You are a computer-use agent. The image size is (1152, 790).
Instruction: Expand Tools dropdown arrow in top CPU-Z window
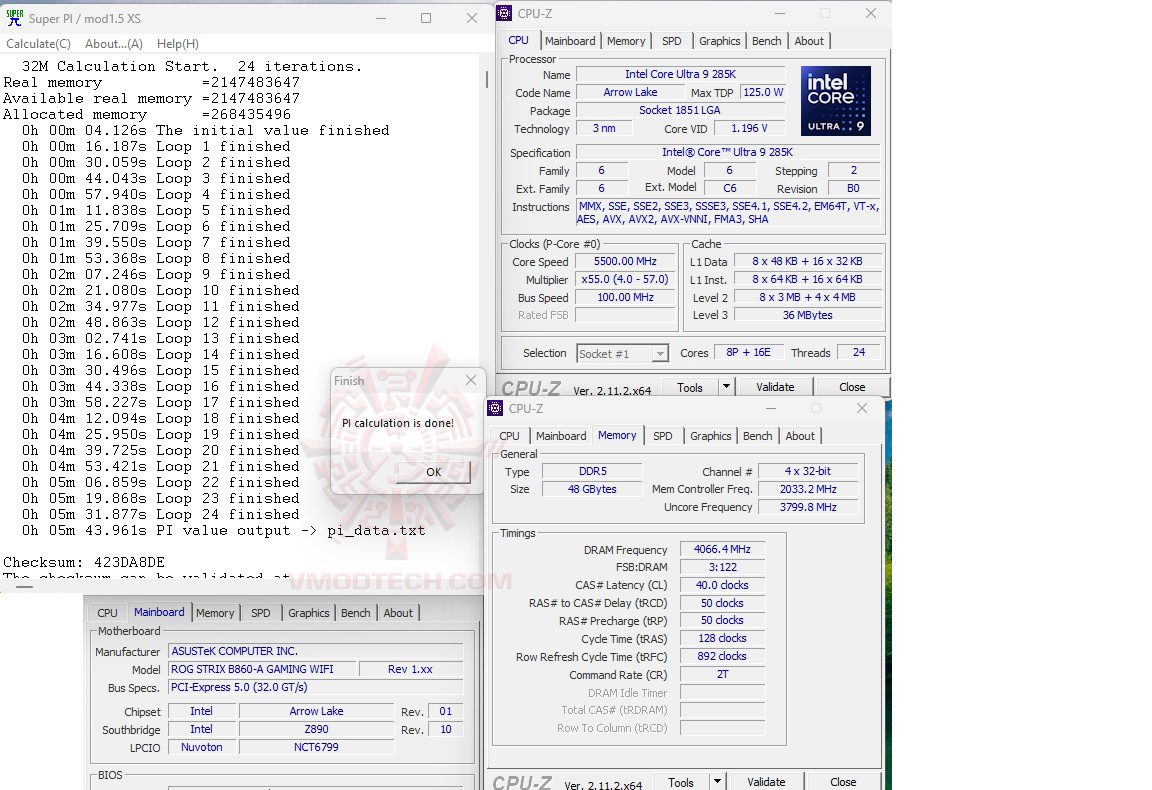726,387
